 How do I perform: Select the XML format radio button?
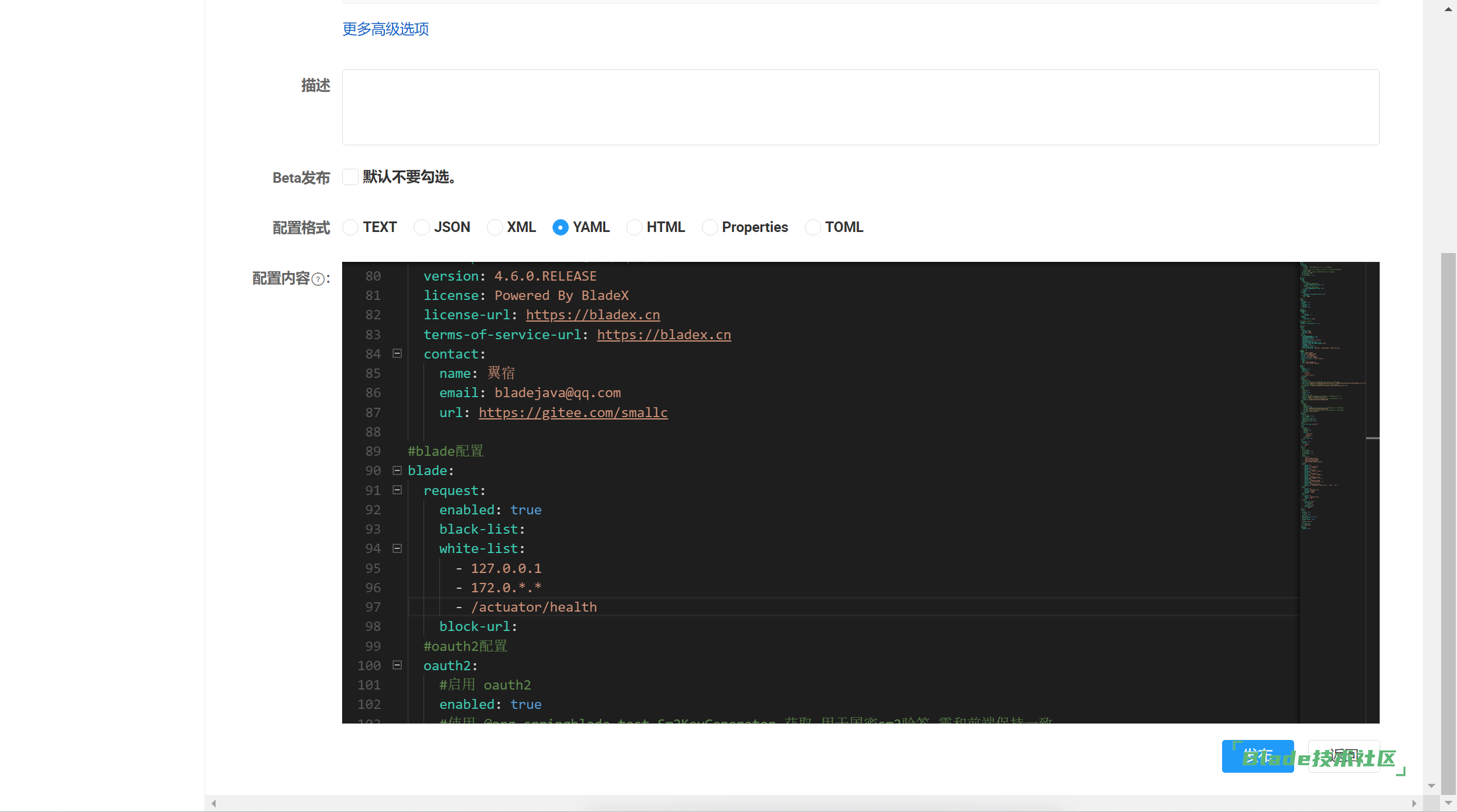click(x=494, y=227)
